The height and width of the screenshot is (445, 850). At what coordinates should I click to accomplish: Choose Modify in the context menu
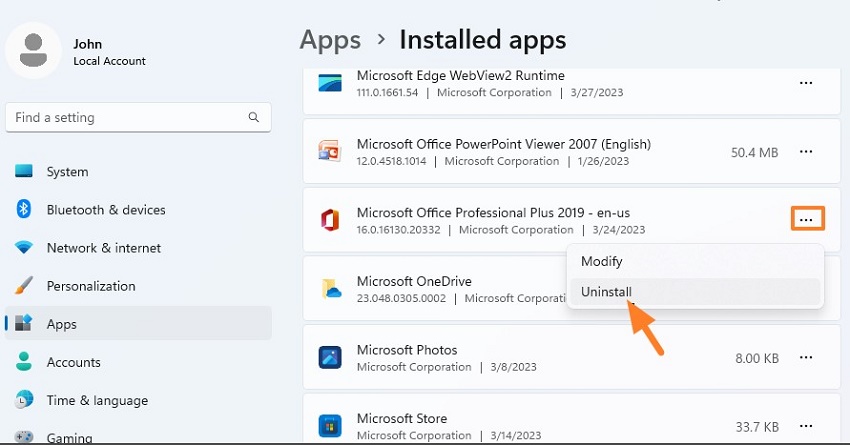click(602, 261)
